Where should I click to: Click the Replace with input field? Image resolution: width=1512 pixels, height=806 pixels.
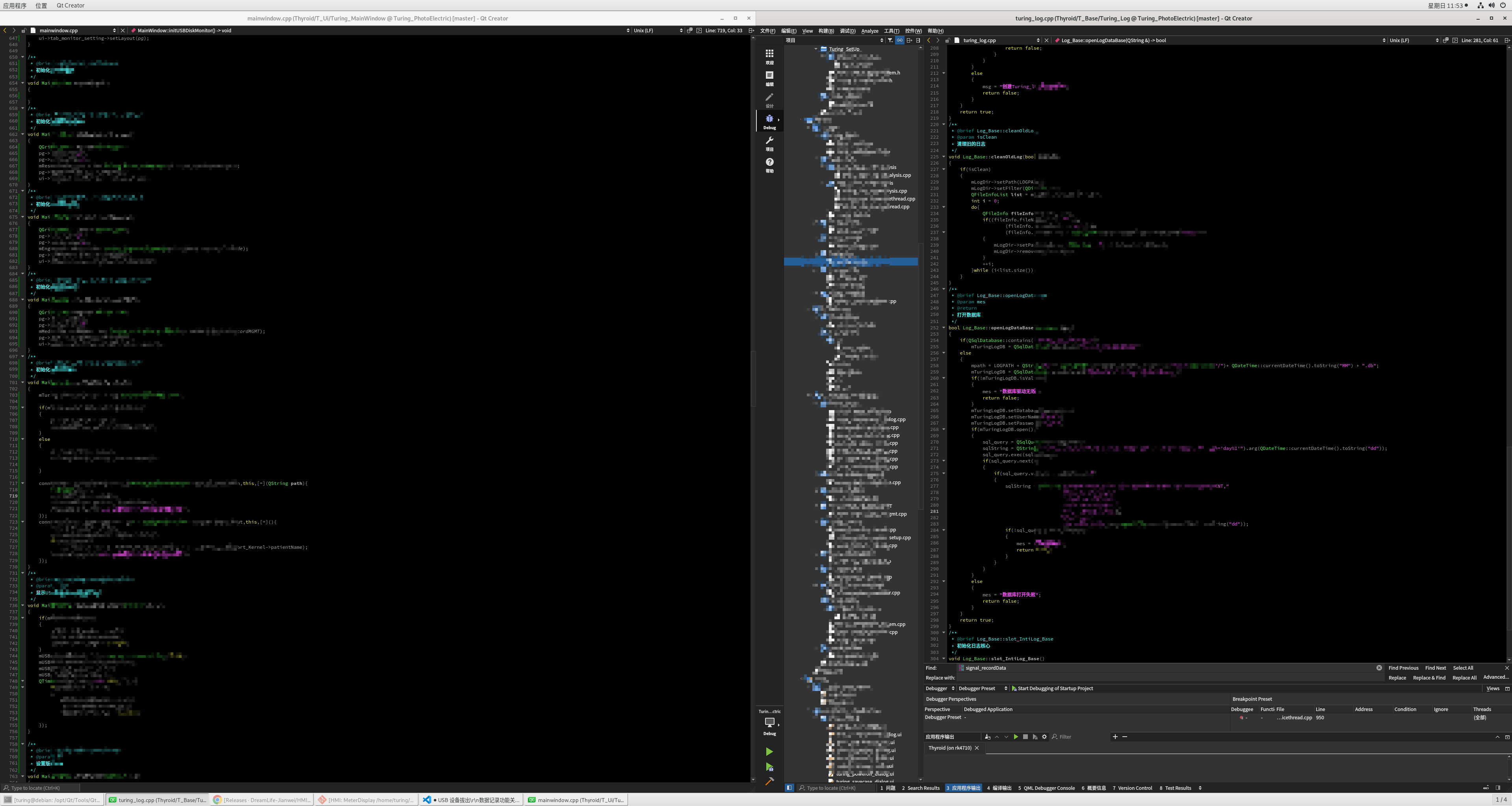pyautogui.click(x=1170, y=678)
